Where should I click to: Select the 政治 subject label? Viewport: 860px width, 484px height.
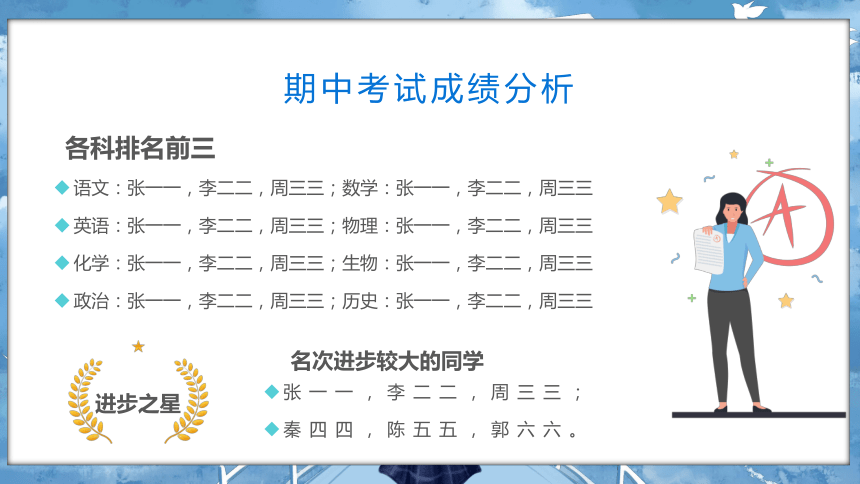coord(91,301)
